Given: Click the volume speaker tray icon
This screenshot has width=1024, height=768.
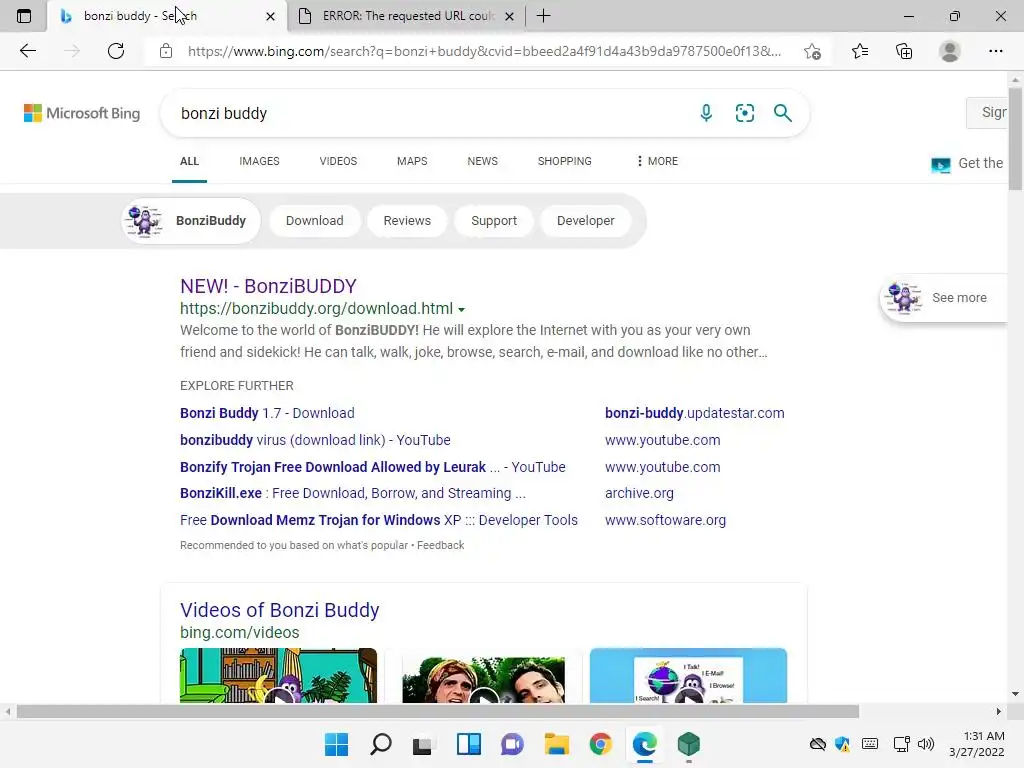Looking at the screenshot, I should pyautogui.click(x=926, y=744).
